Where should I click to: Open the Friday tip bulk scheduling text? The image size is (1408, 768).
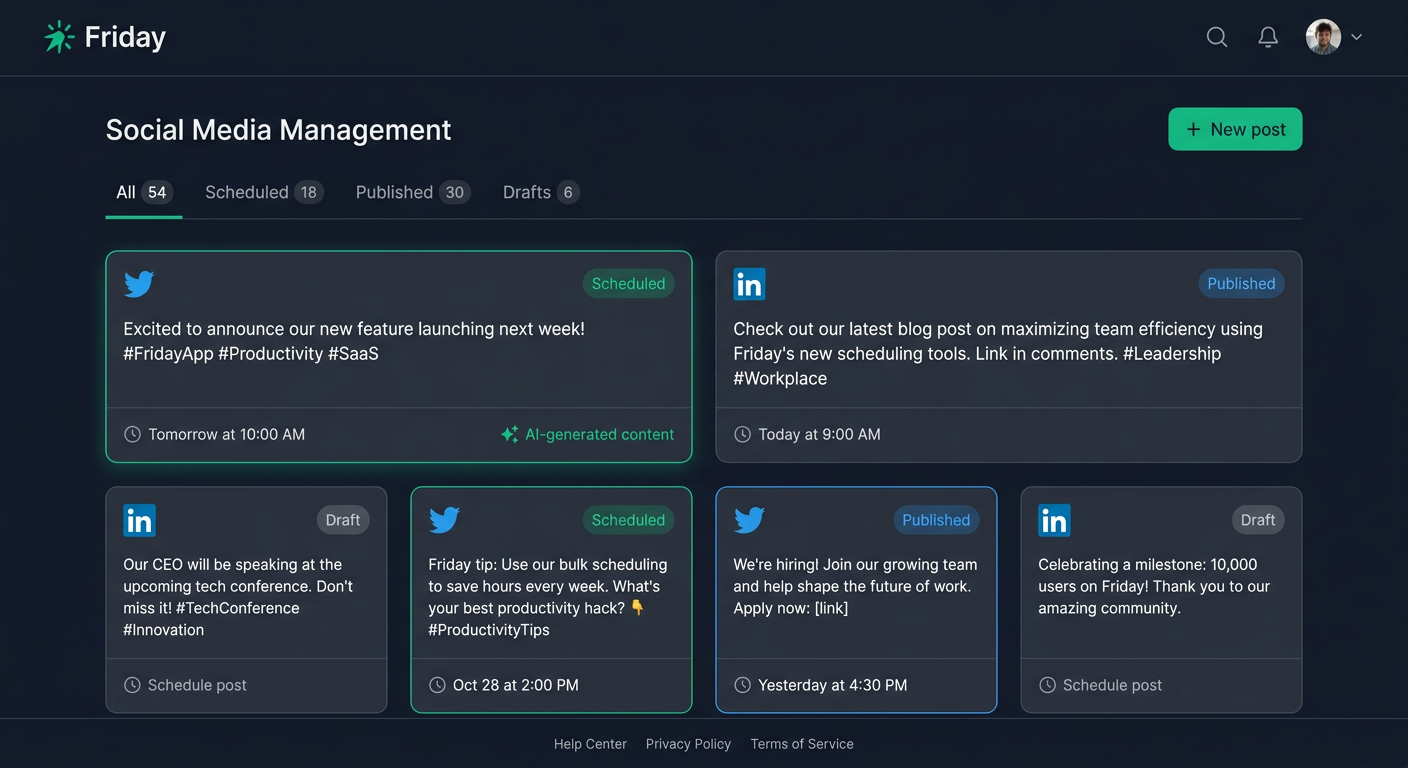[548, 597]
